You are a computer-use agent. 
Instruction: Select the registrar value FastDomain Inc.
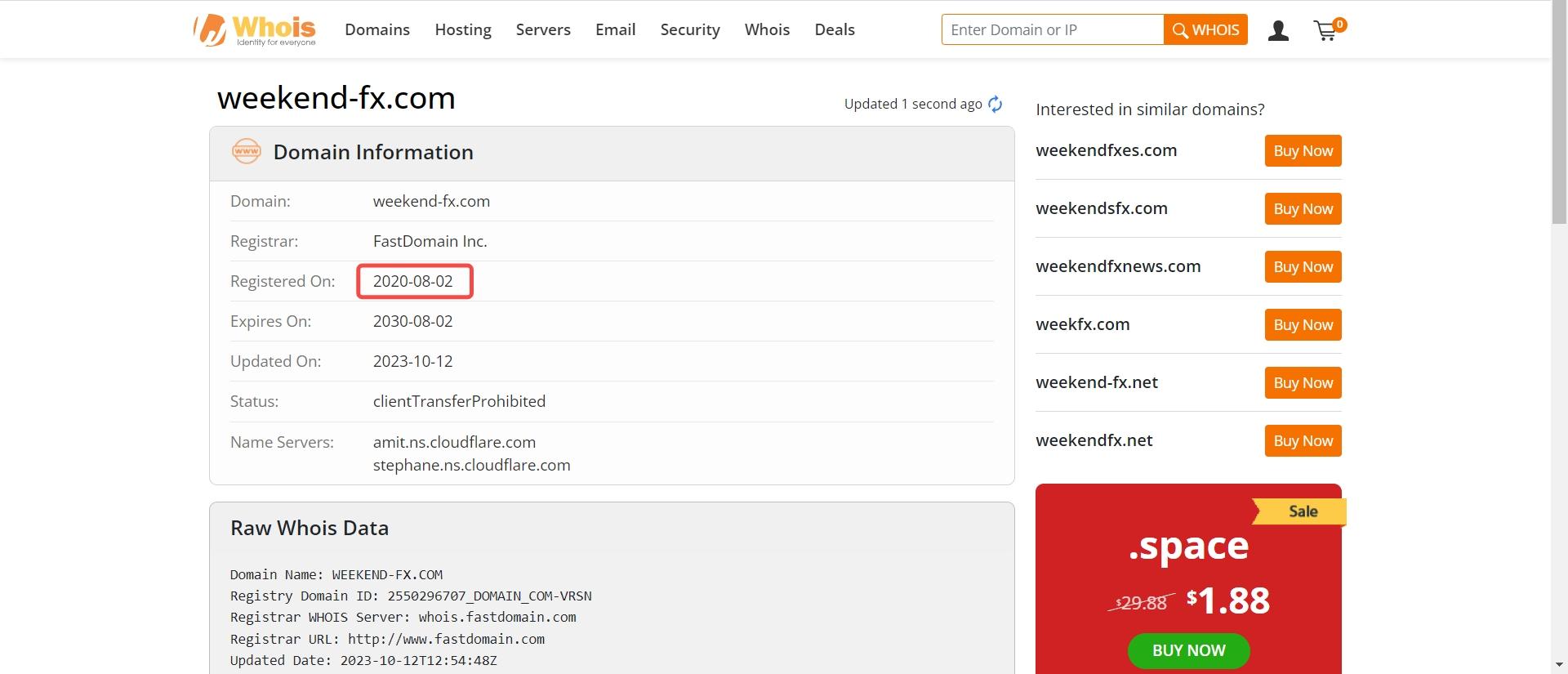click(x=430, y=241)
